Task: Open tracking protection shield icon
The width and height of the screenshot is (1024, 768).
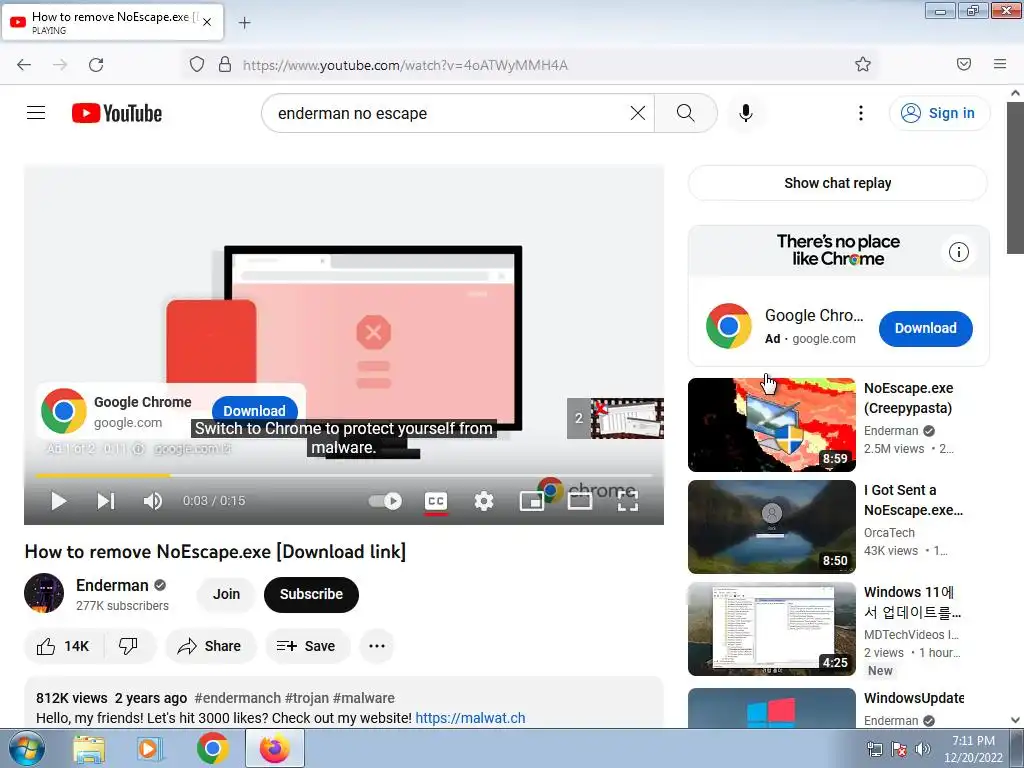Action: pyautogui.click(x=197, y=64)
